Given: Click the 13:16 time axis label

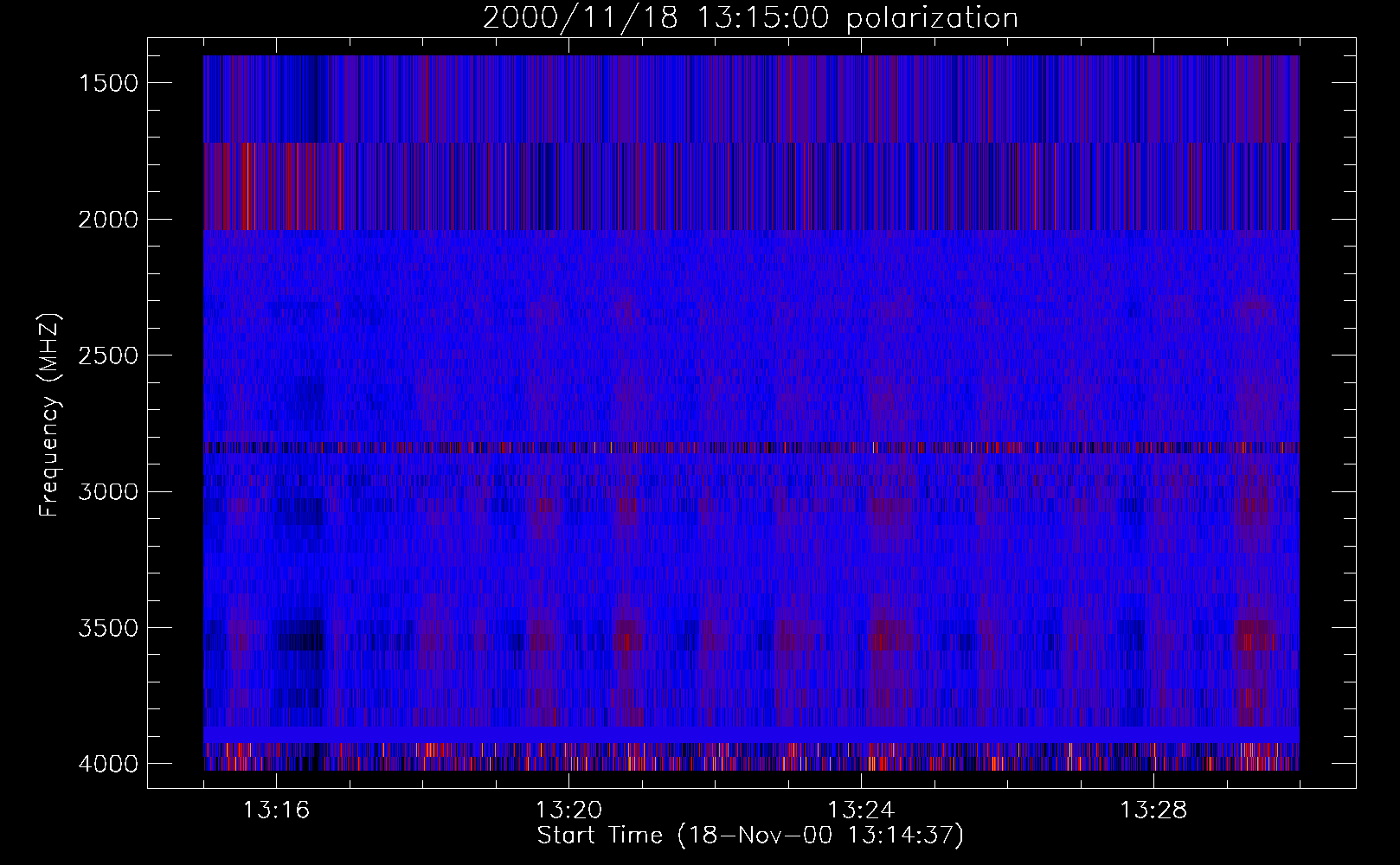Looking at the screenshot, I should tap(276, 811).
